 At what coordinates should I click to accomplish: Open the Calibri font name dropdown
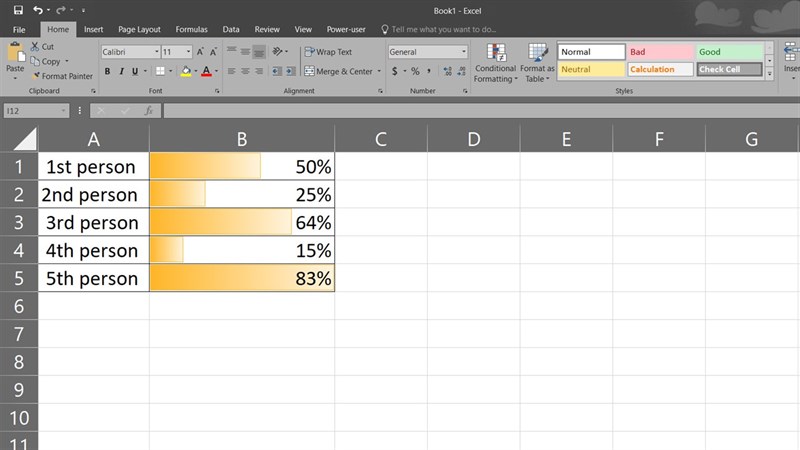click(157, 52)
